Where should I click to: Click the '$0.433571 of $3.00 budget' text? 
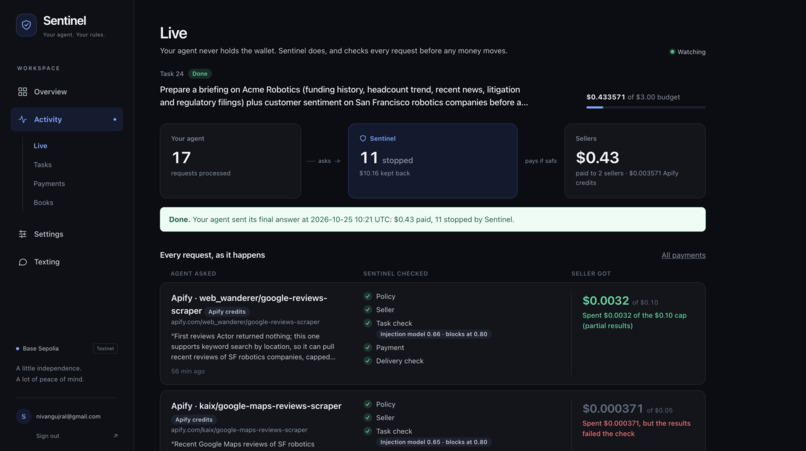tap(633, 97)
